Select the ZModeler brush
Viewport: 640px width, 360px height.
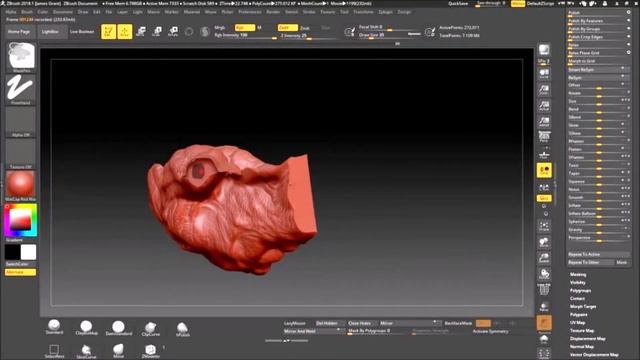click(151, 351)
